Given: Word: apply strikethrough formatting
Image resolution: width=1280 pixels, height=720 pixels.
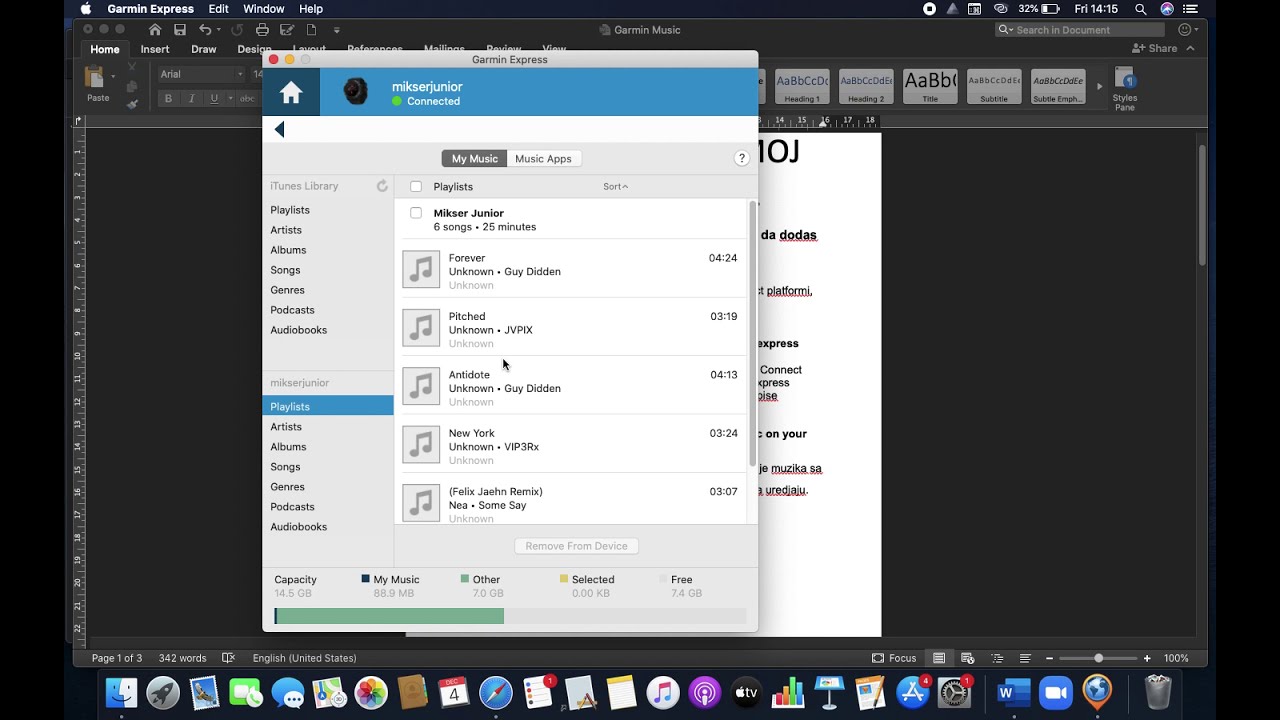Looking at the screenshot, I should (246, 99).
